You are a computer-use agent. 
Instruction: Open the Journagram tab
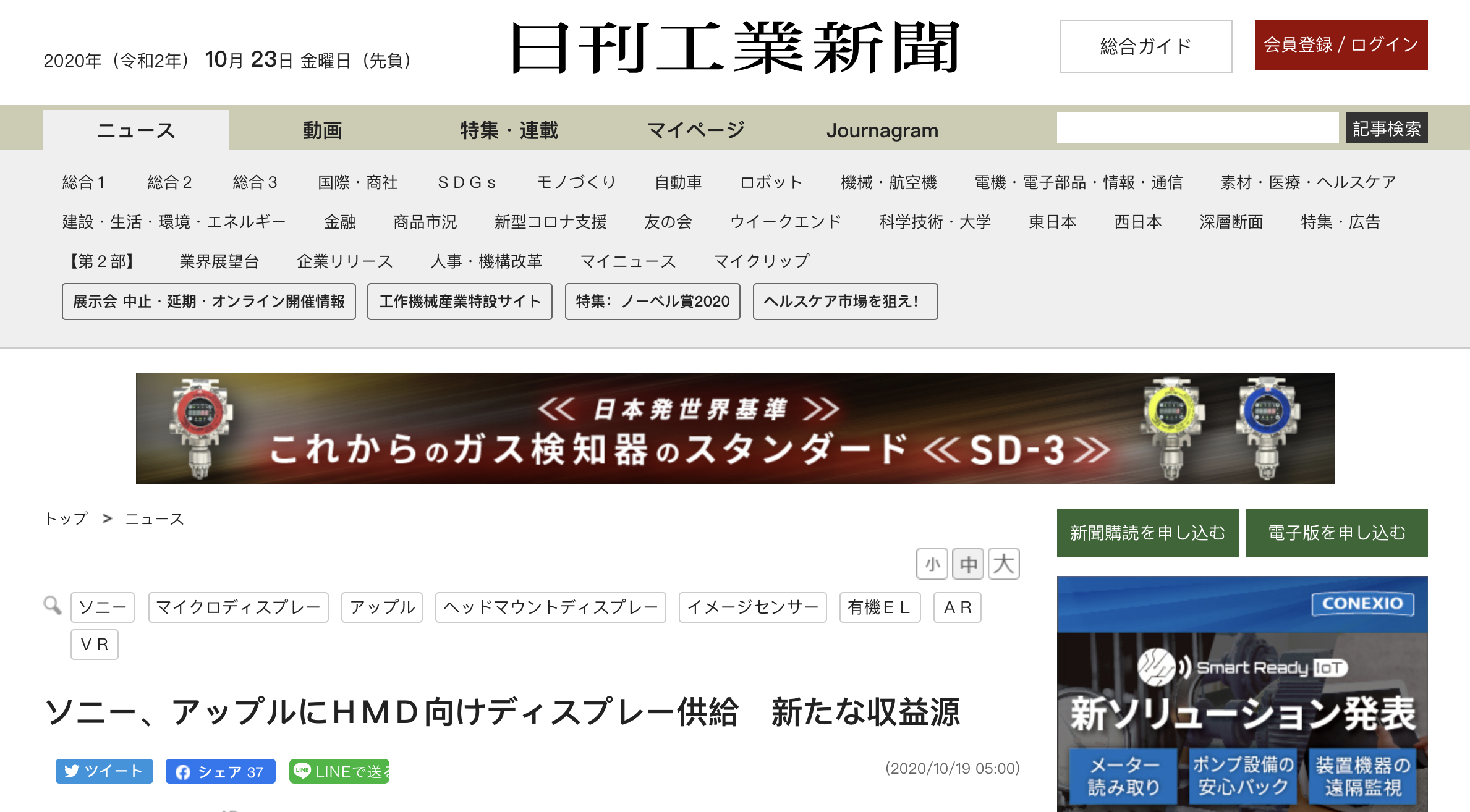coord(882,130)
